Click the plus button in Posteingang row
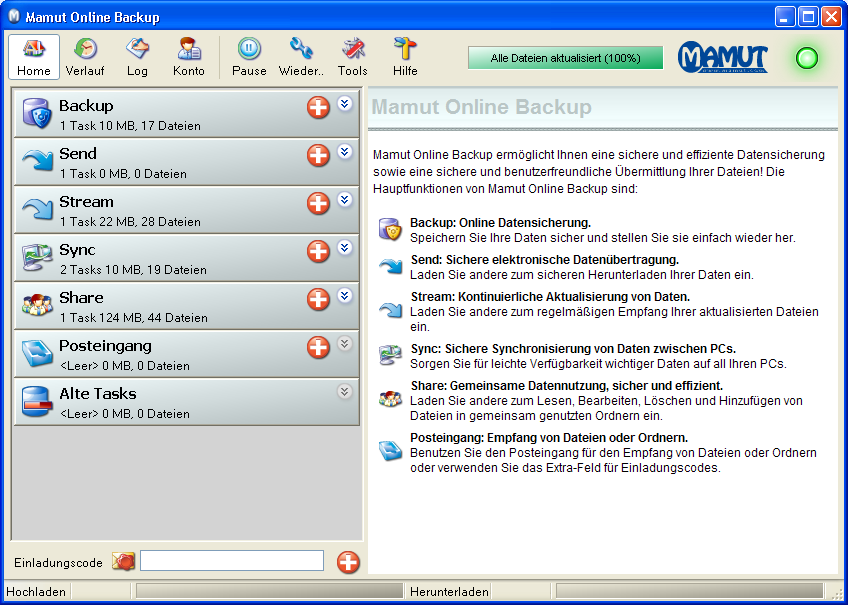This screenshot has height=605, width=848. tap(318, 347)
